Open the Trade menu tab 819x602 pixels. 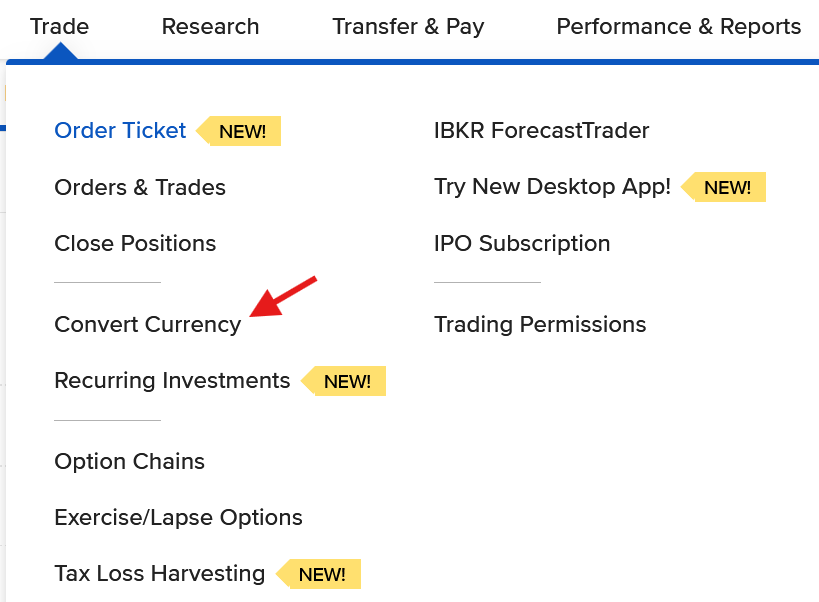click(x=59, y=27)
